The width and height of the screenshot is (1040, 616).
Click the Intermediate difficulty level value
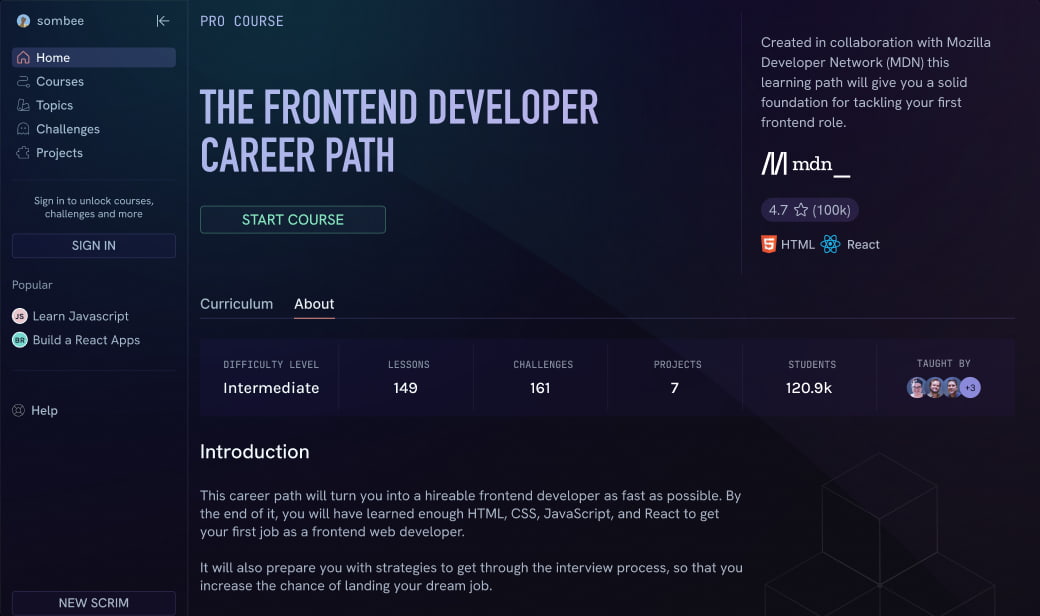coord(271,388)
